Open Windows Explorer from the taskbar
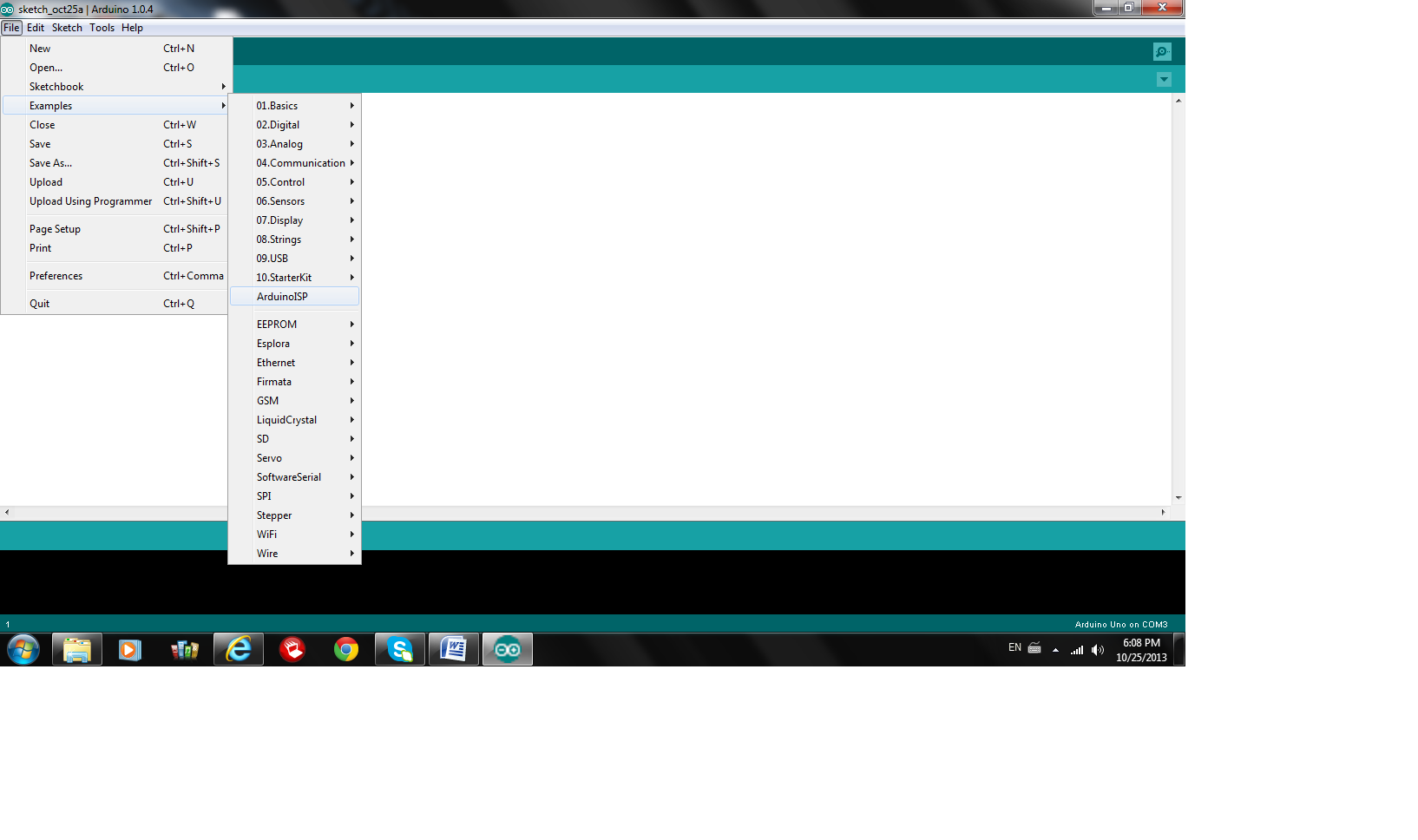The height and width of the screenshot is (840, 1418). [x=76, y=649]
